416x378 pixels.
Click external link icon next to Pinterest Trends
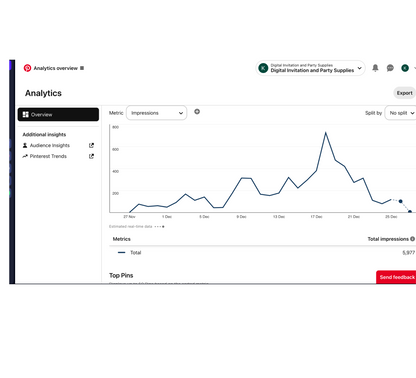pyautogui.click(x=91, y=156)
